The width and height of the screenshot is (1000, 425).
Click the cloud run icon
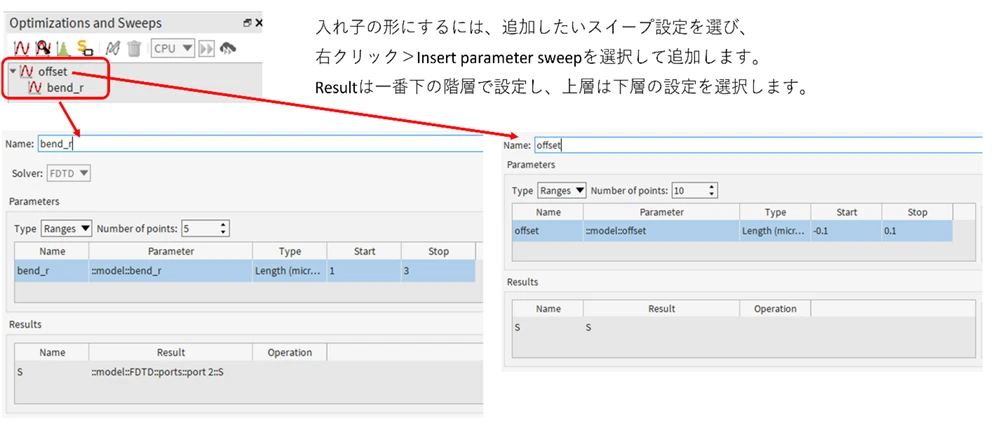(228, 48)
